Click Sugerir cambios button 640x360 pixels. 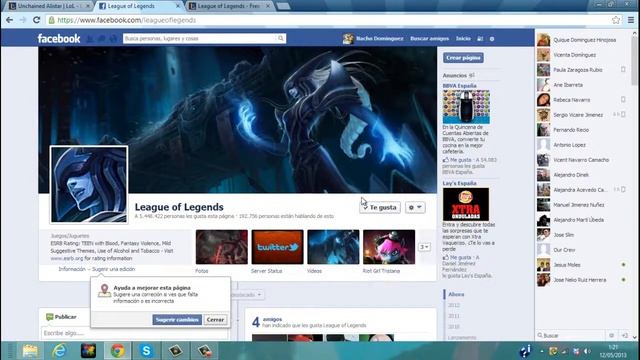[177, 320]
